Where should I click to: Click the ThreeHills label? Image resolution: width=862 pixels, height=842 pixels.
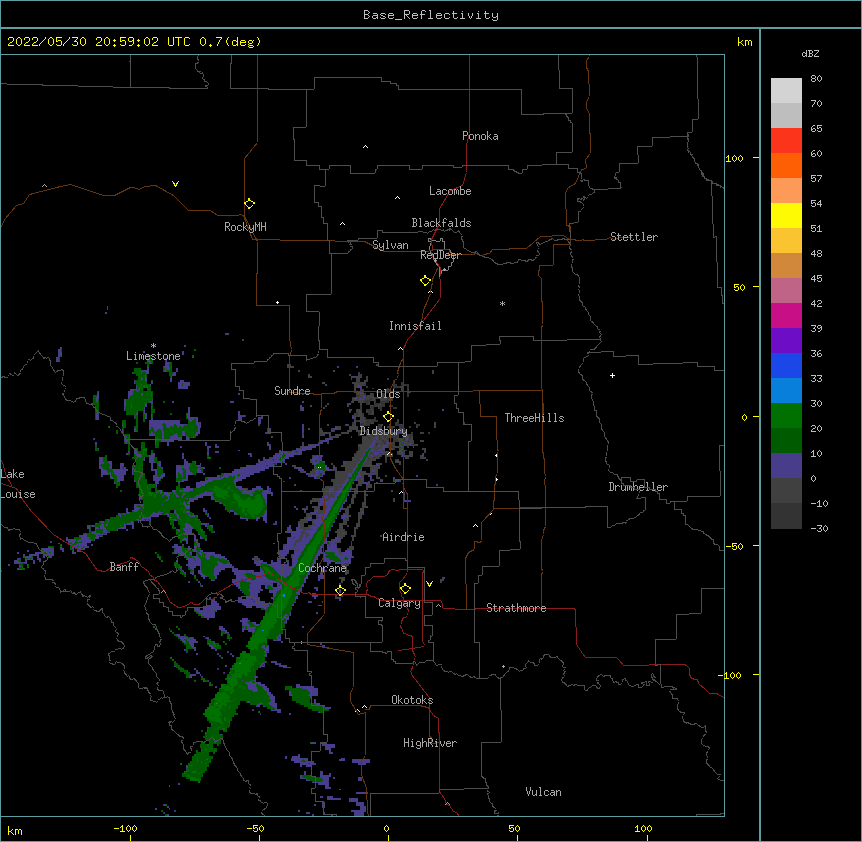[534, 418]
